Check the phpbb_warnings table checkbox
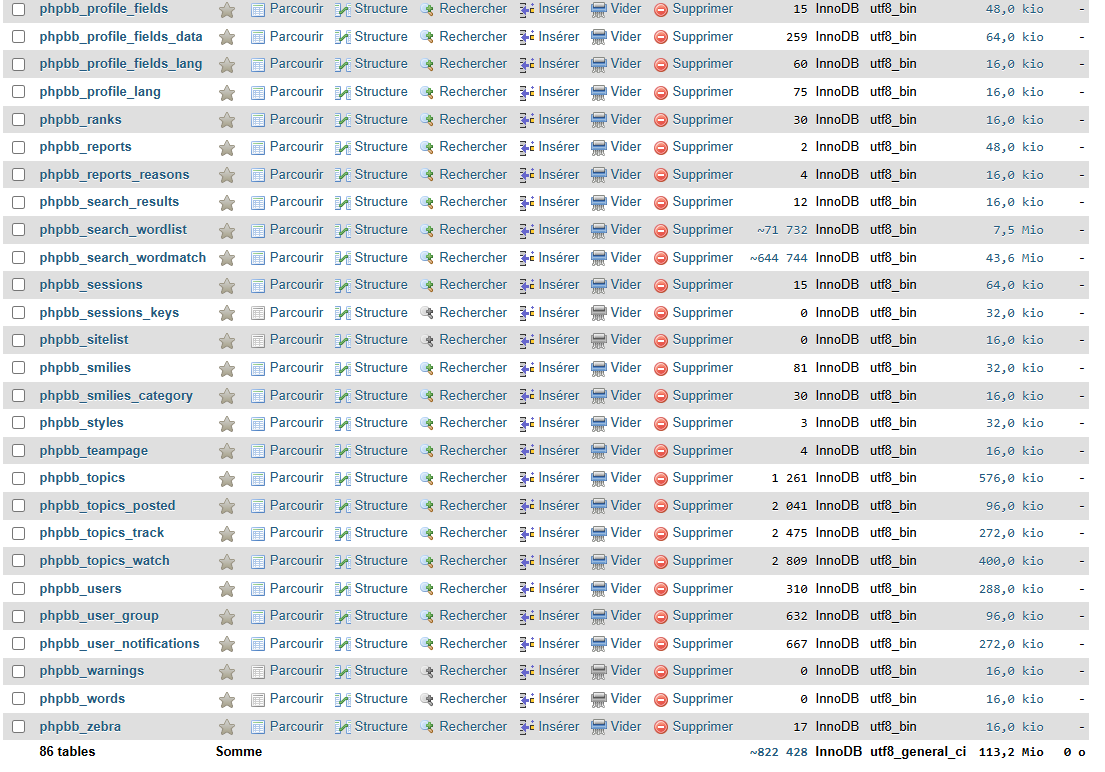Screen dimensions: 1105x772 click(x=19, y=671)
